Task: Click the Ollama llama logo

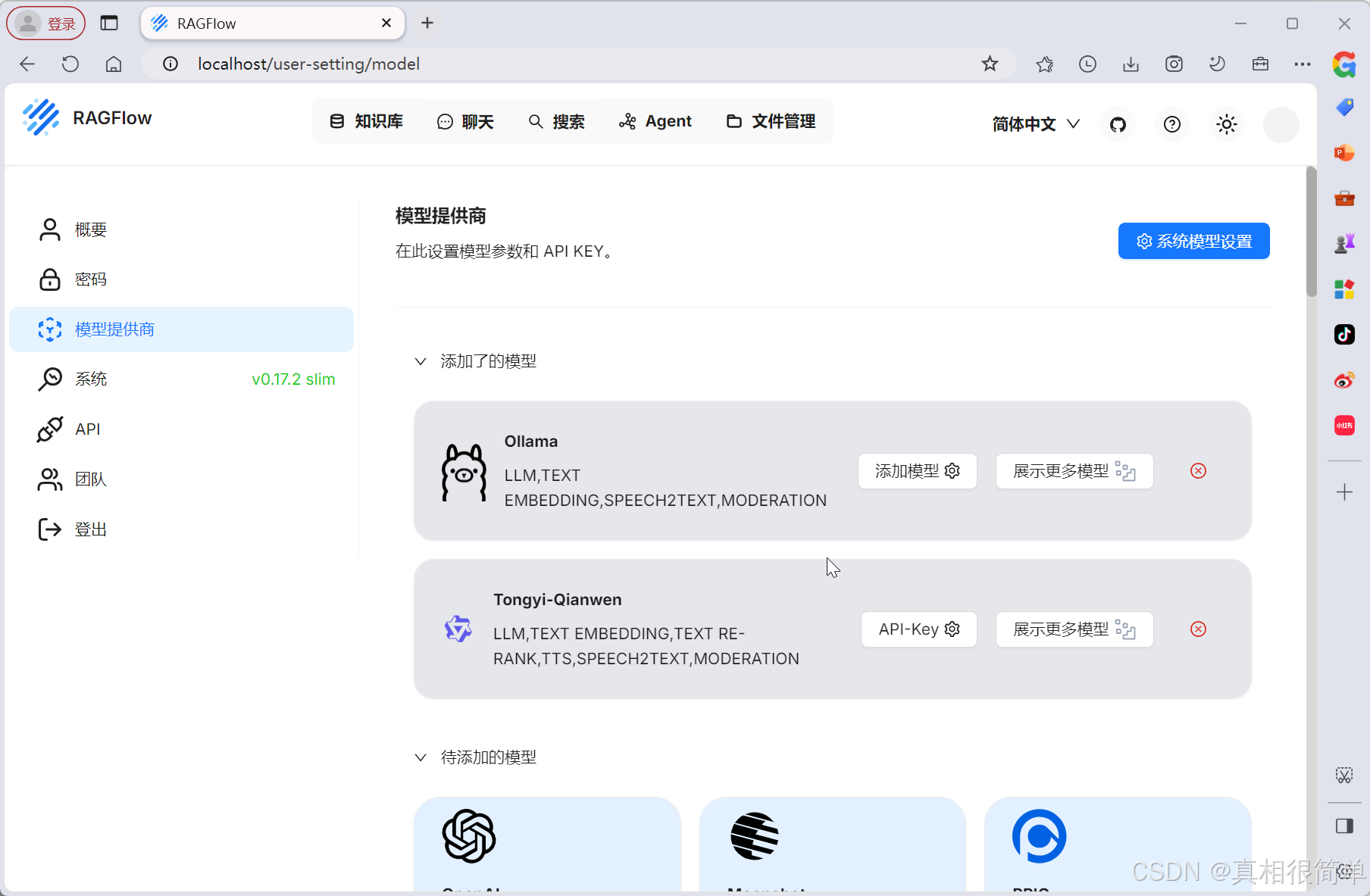Action: (464, 473)
